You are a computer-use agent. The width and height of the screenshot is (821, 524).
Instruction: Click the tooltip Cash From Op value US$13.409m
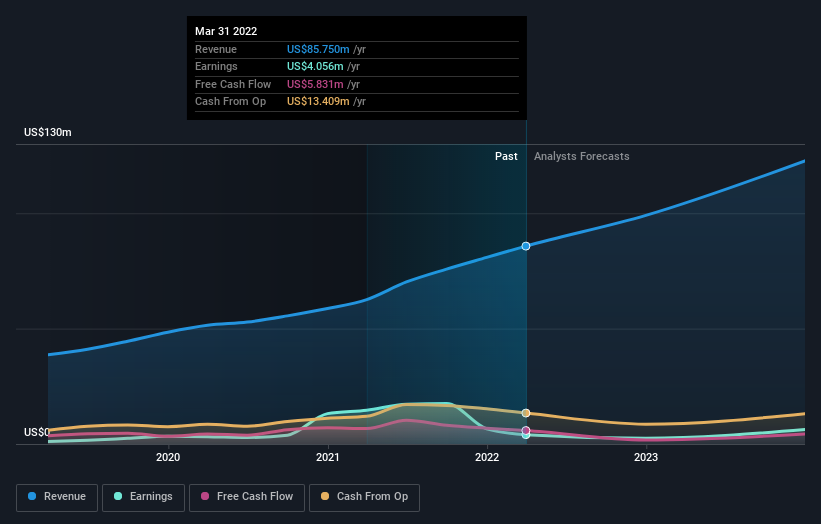click(x=318, y=101)
